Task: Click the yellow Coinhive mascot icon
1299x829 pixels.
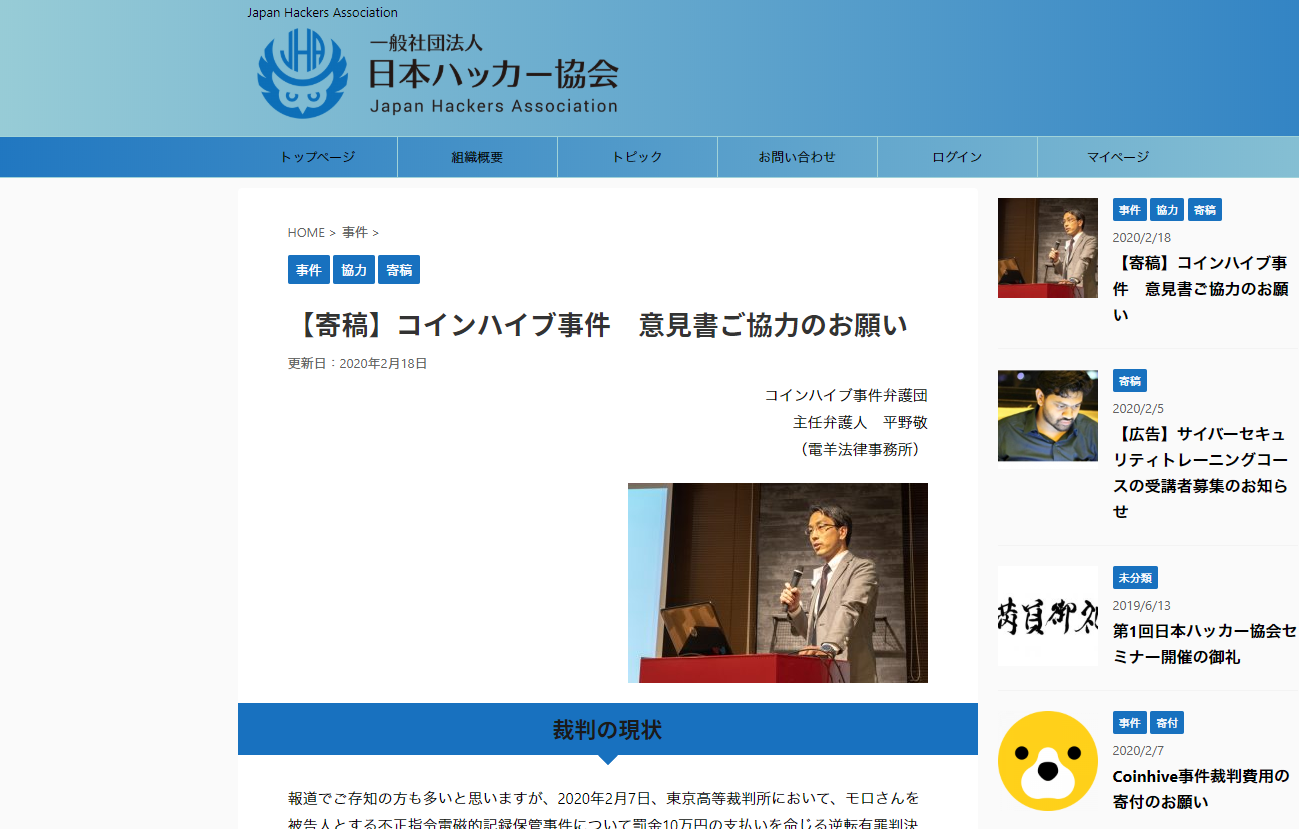Action: coord(1047,761)
